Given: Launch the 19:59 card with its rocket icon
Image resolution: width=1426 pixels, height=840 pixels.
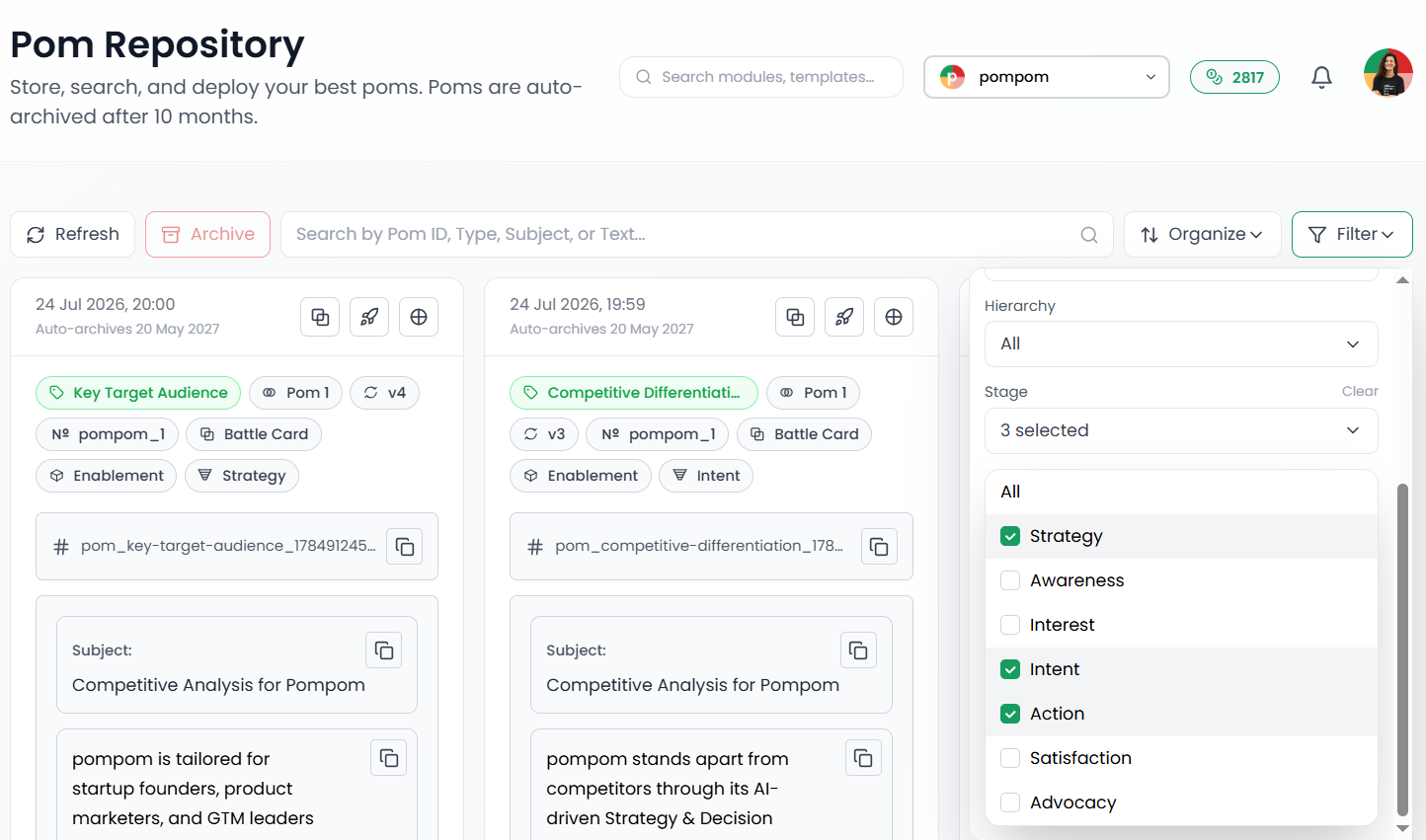Looking at the screenshot, I should click(844, 317).
